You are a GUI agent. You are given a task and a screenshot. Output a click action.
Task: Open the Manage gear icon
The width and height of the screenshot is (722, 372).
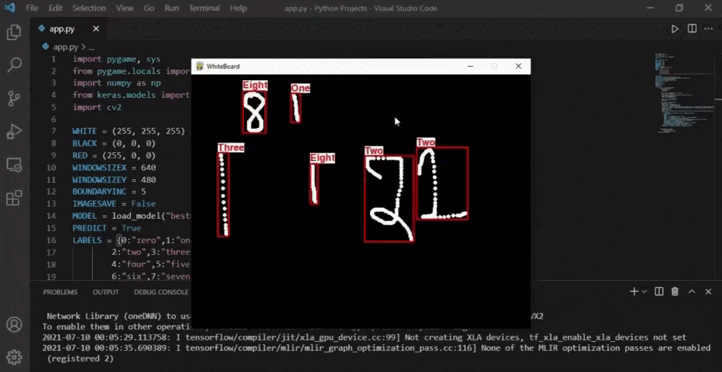pyautogui.click(x=14, y=357)
